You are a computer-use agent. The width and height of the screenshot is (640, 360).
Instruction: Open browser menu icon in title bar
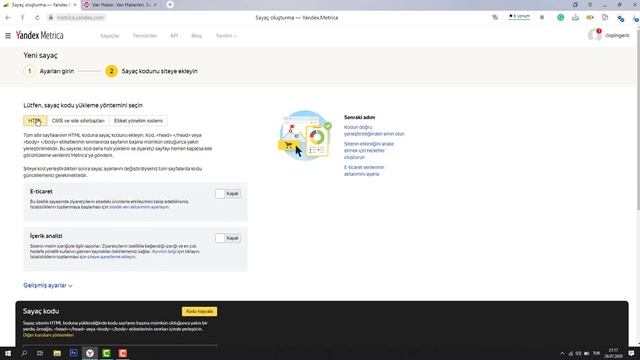(590, 4)
